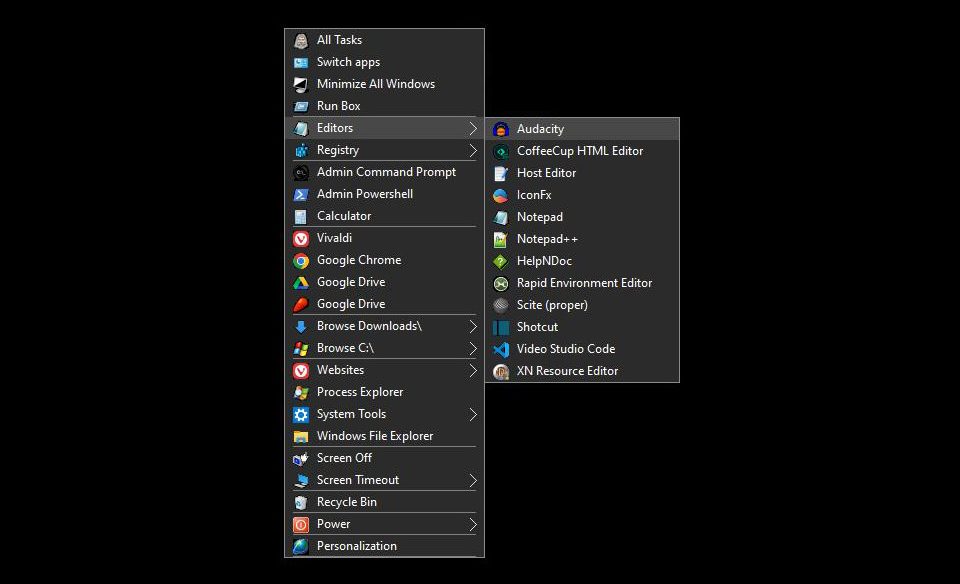Open XN Resource Editor icon
960x584 pixels.
point(502,371)
